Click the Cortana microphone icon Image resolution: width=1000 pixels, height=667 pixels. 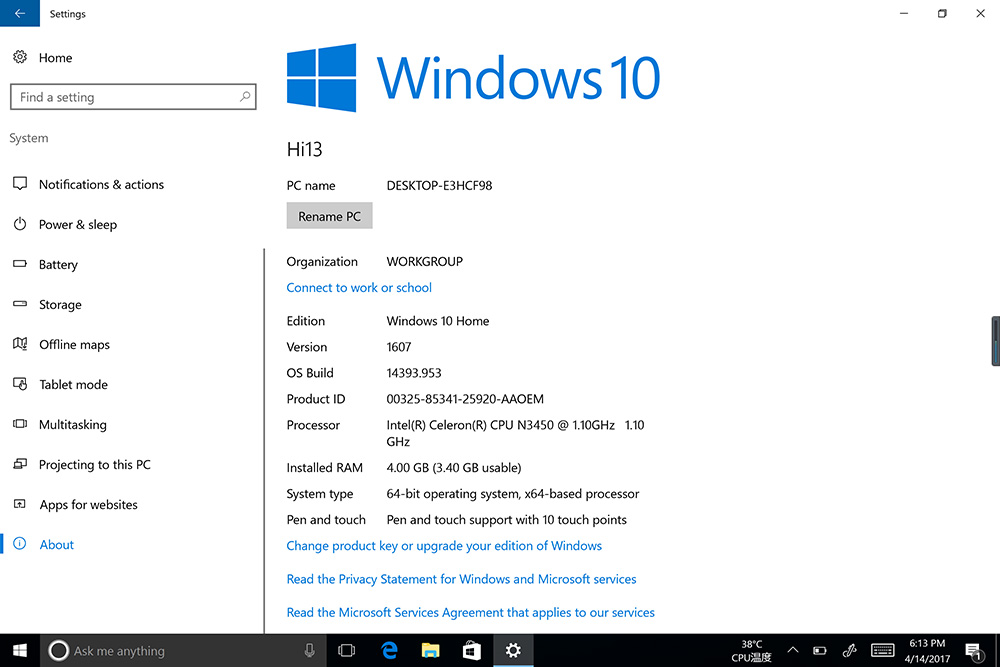click(x=309, y=650)
